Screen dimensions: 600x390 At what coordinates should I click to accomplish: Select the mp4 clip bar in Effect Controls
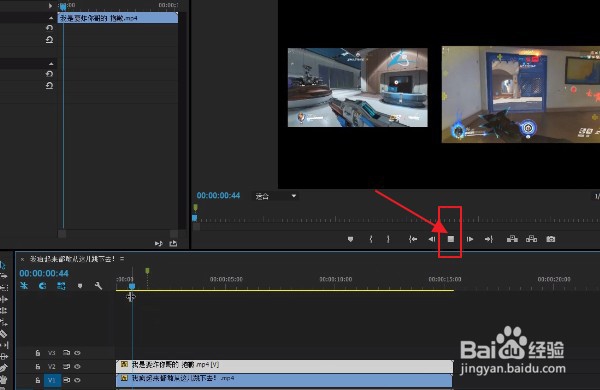118,18
